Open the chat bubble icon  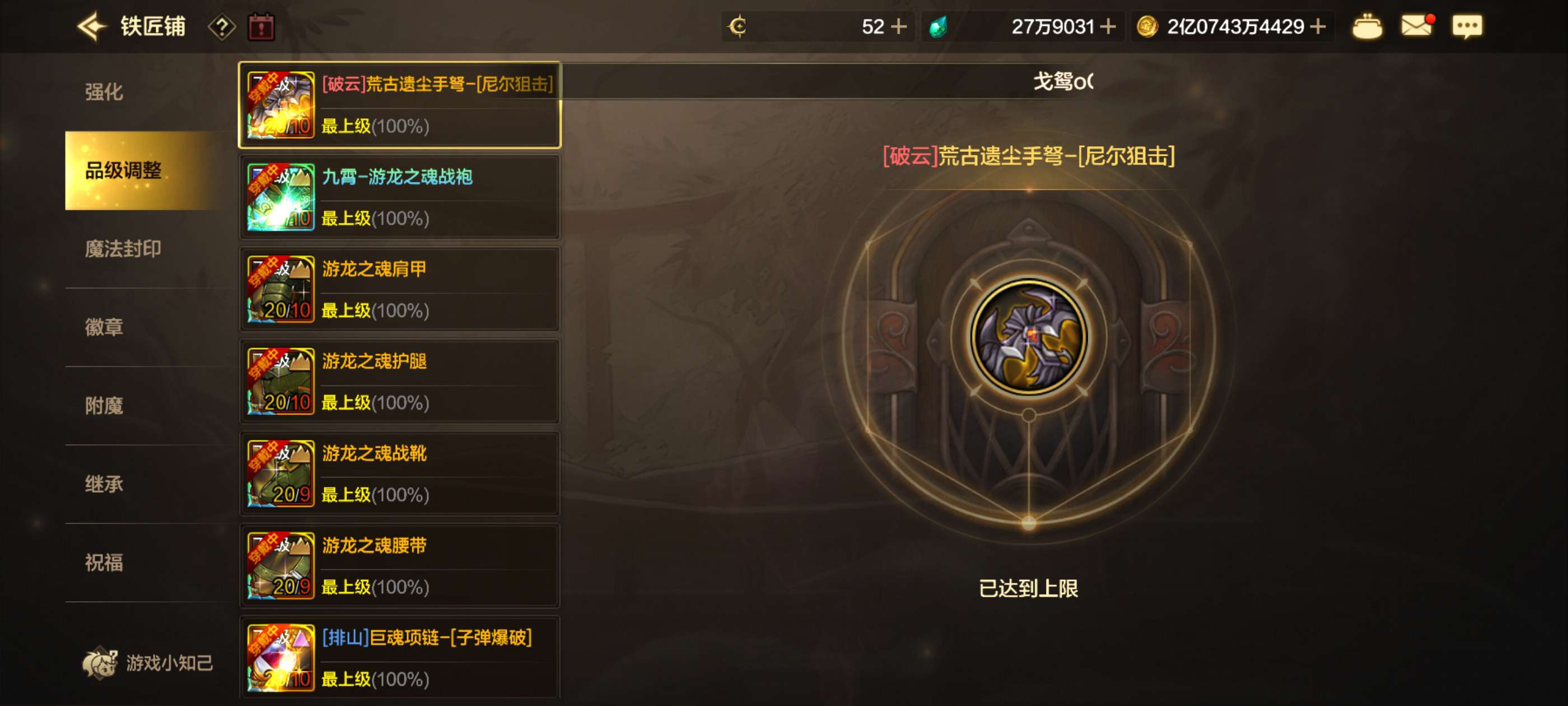tap(1467, 27)
